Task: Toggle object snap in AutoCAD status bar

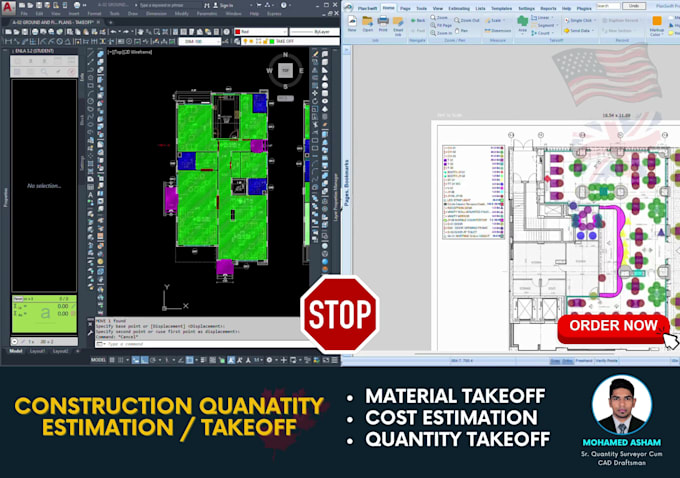Action: tap(190, 360)
